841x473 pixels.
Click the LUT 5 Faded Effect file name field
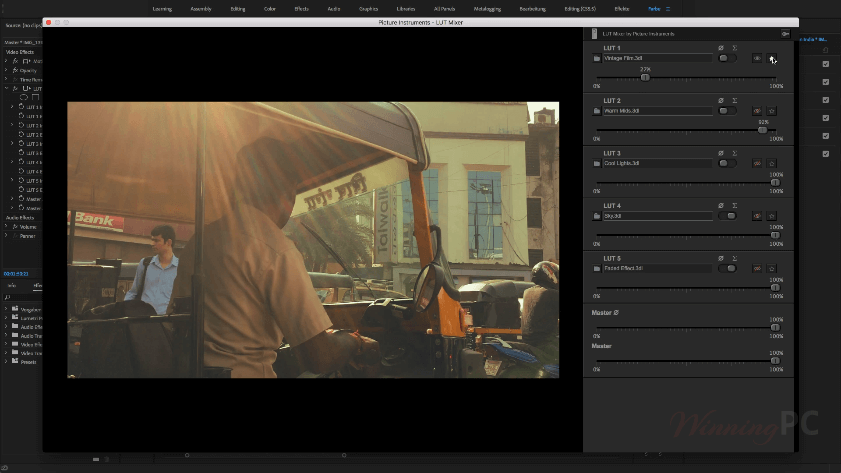[658, 269]
